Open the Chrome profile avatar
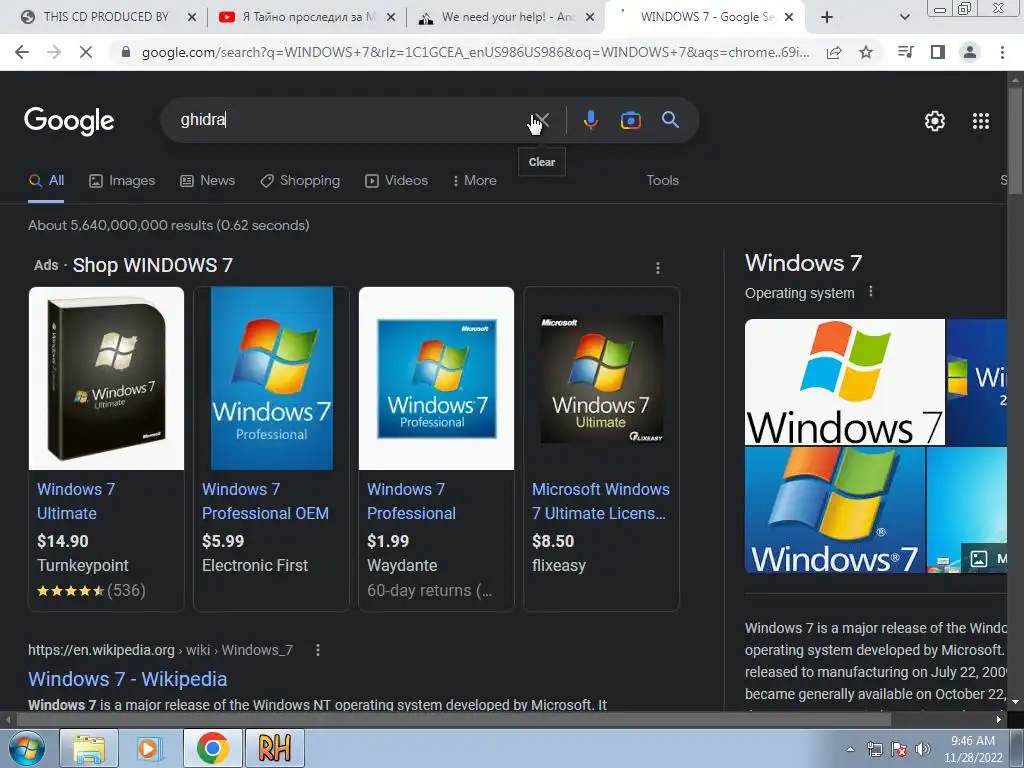Viewport: 1024px width, 768px height. 970,52
